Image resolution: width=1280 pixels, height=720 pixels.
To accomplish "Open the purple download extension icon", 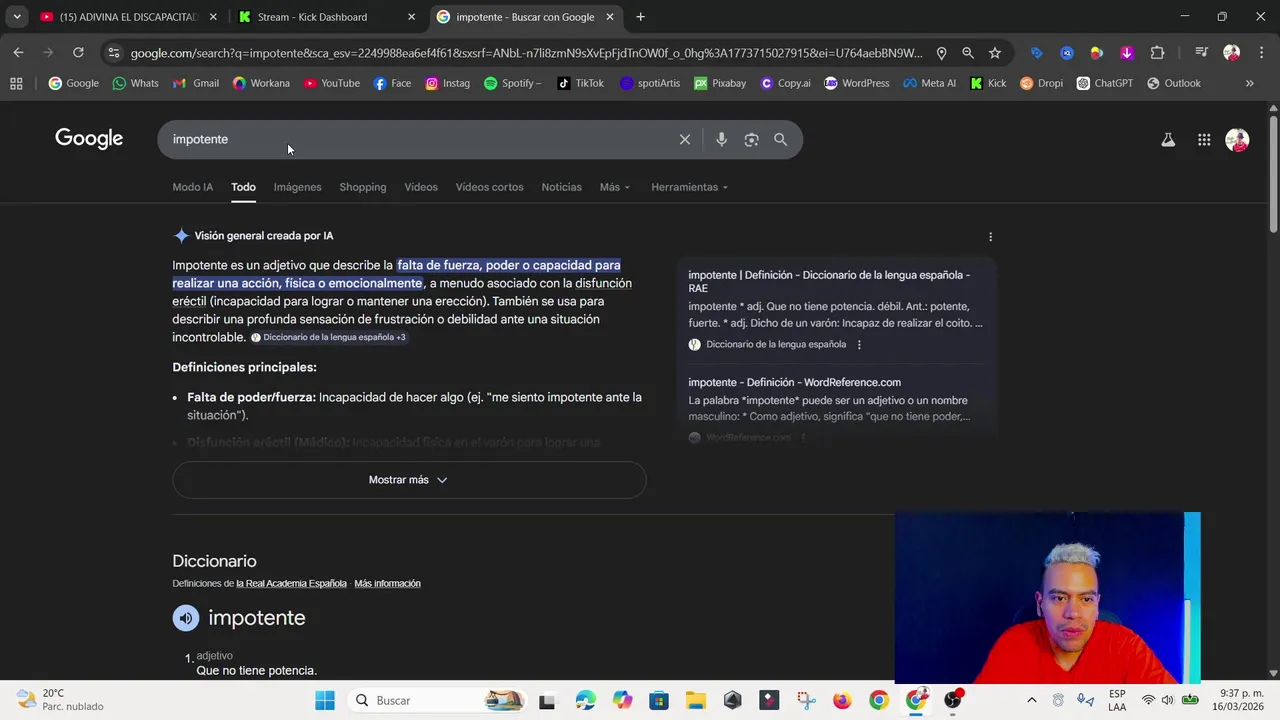I will 1127,53.
